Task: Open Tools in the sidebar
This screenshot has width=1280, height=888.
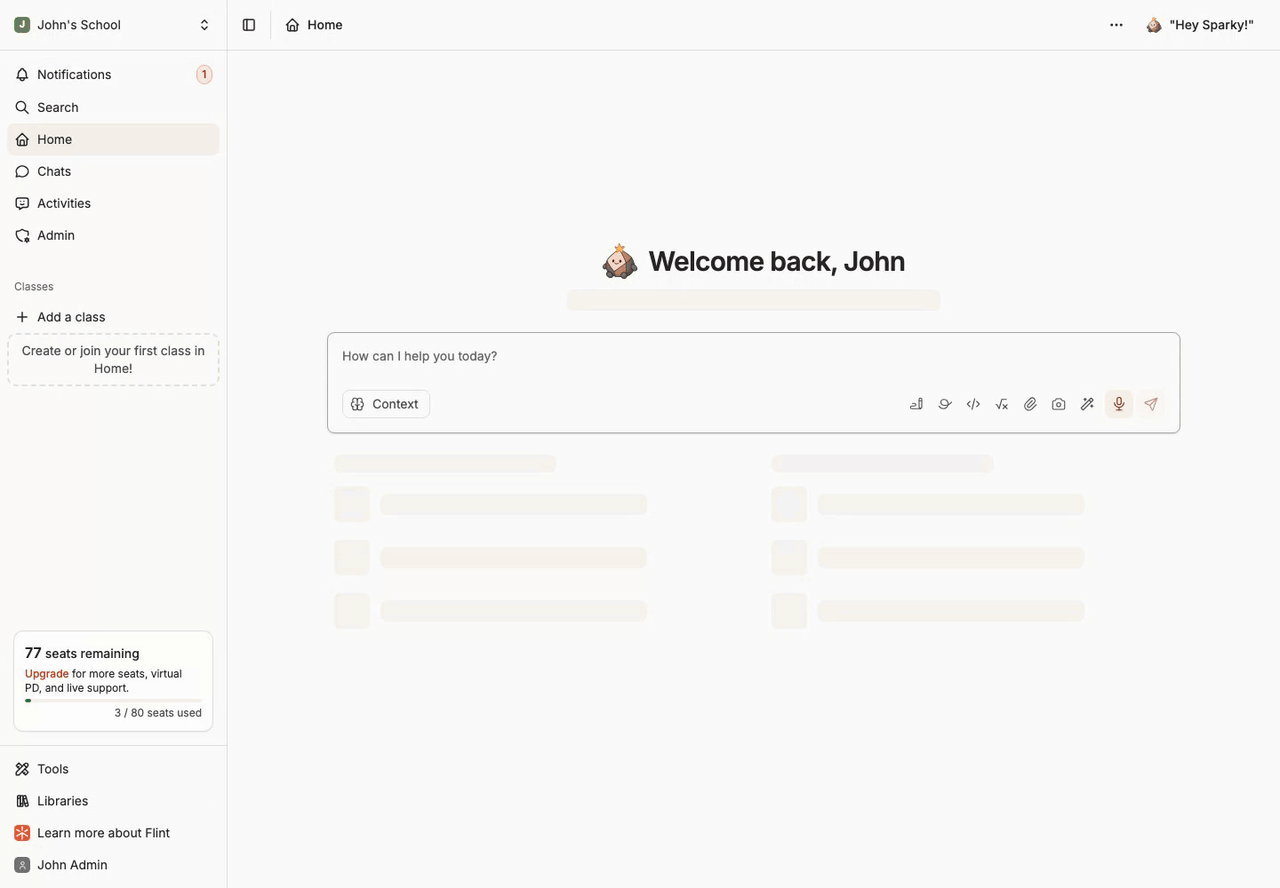Action: pos(113,769)
